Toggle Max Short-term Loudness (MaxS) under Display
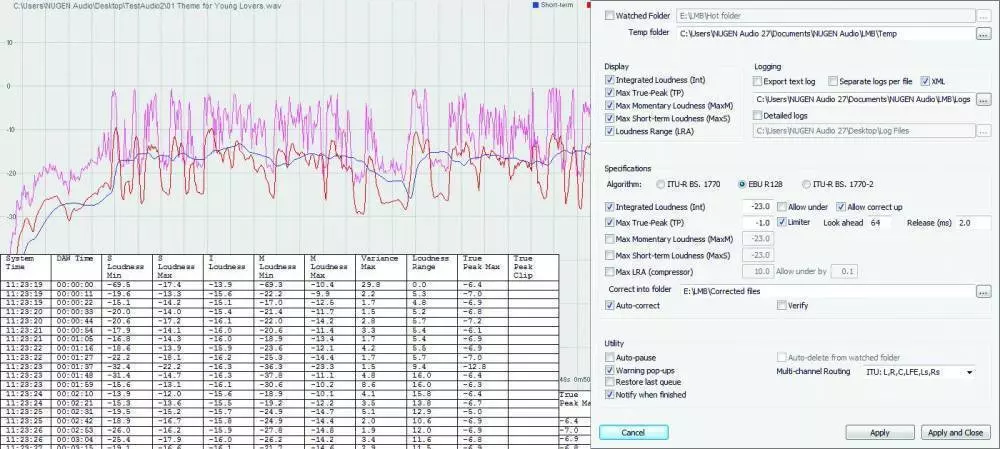1000x449 pixels. [610, 118]
